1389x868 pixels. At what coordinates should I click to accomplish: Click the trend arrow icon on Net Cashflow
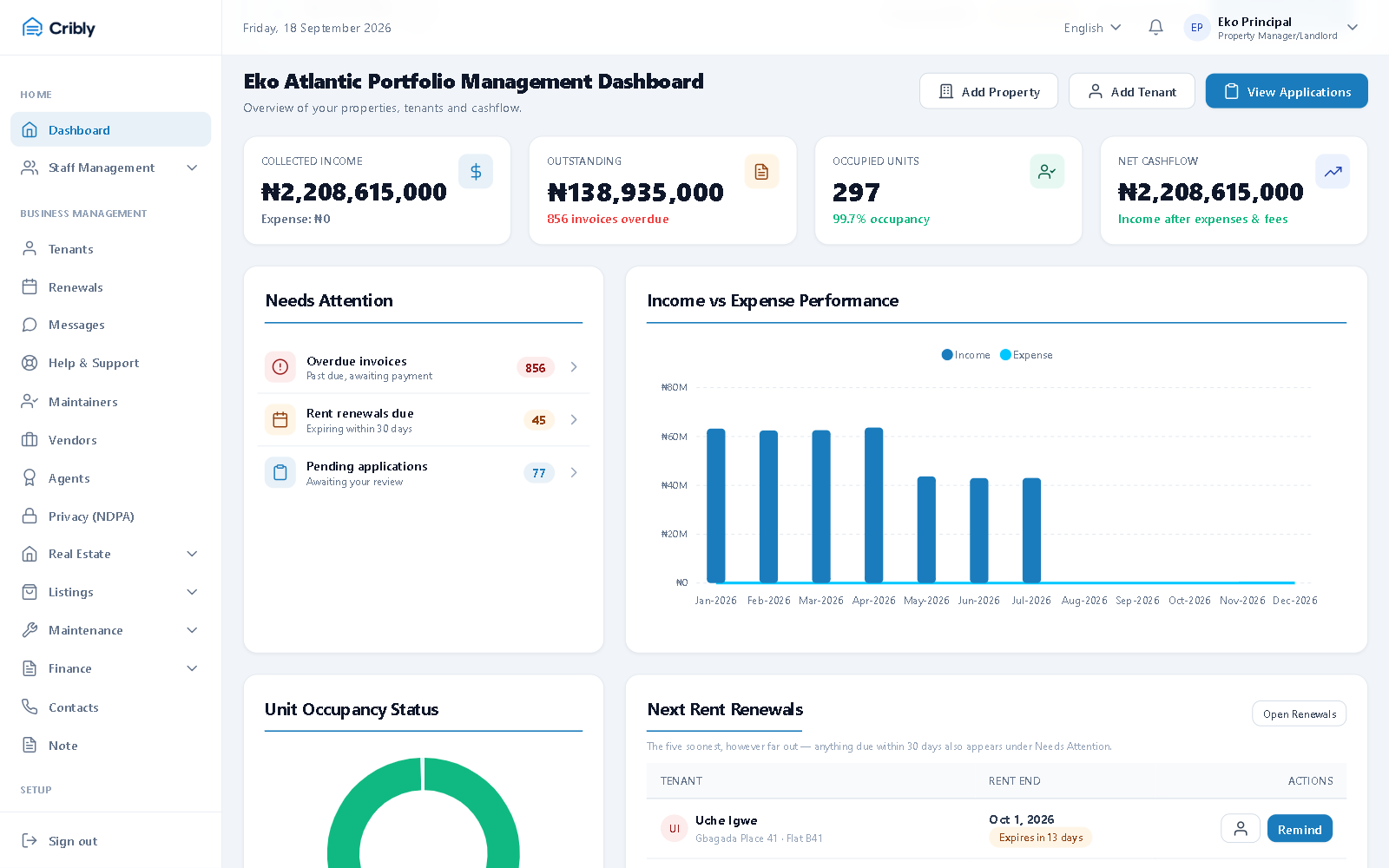point(1333,172)
